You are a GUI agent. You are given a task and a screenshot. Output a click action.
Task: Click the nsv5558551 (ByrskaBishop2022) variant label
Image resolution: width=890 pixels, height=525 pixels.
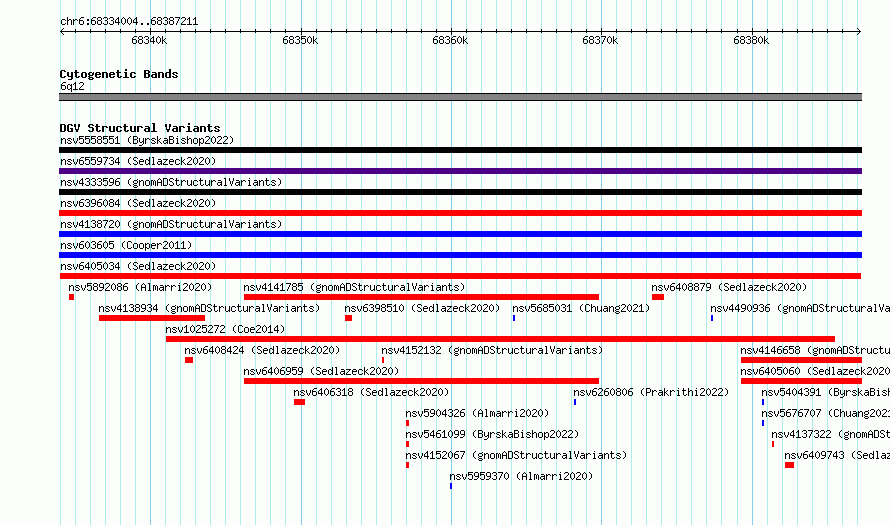147,140
